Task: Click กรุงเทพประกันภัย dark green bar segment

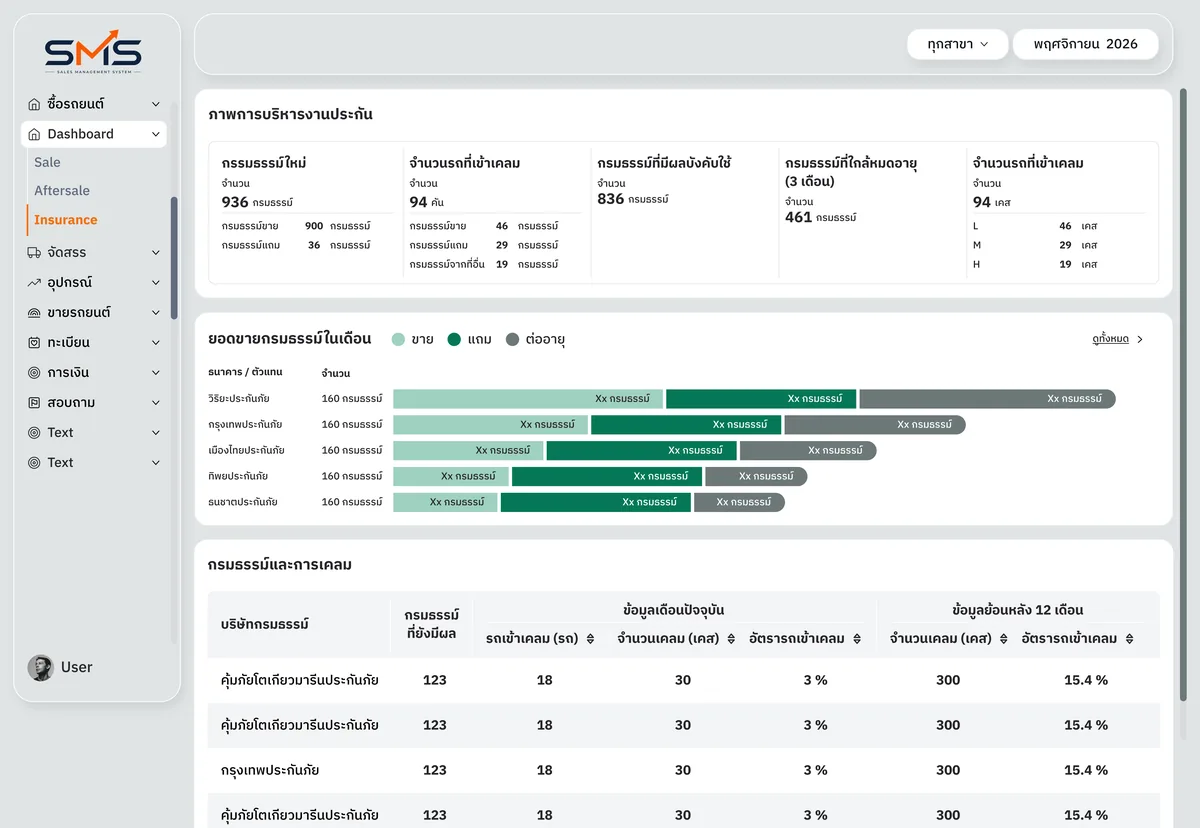Action: (685, 425)
